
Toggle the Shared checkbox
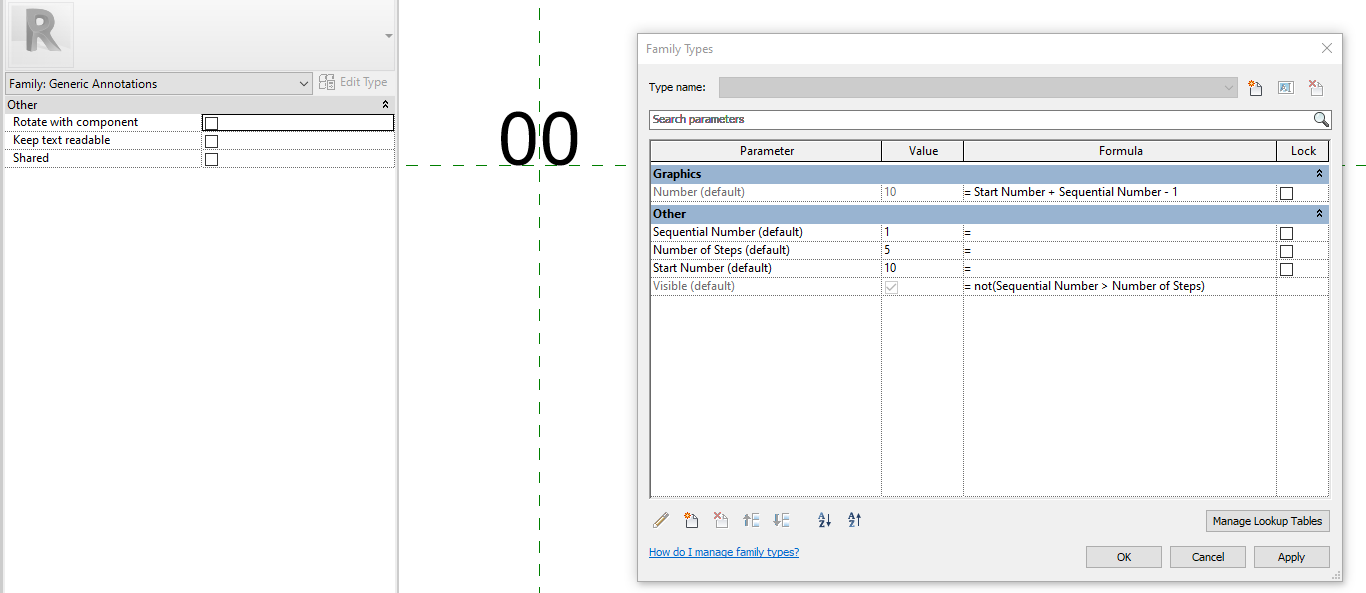(x=211, y=159)
